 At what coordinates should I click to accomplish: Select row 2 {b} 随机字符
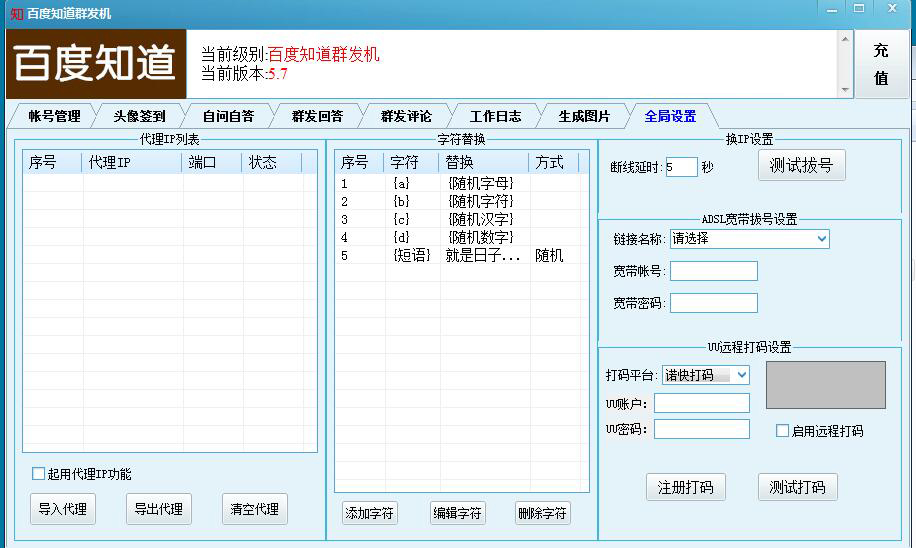coord(462,202)
